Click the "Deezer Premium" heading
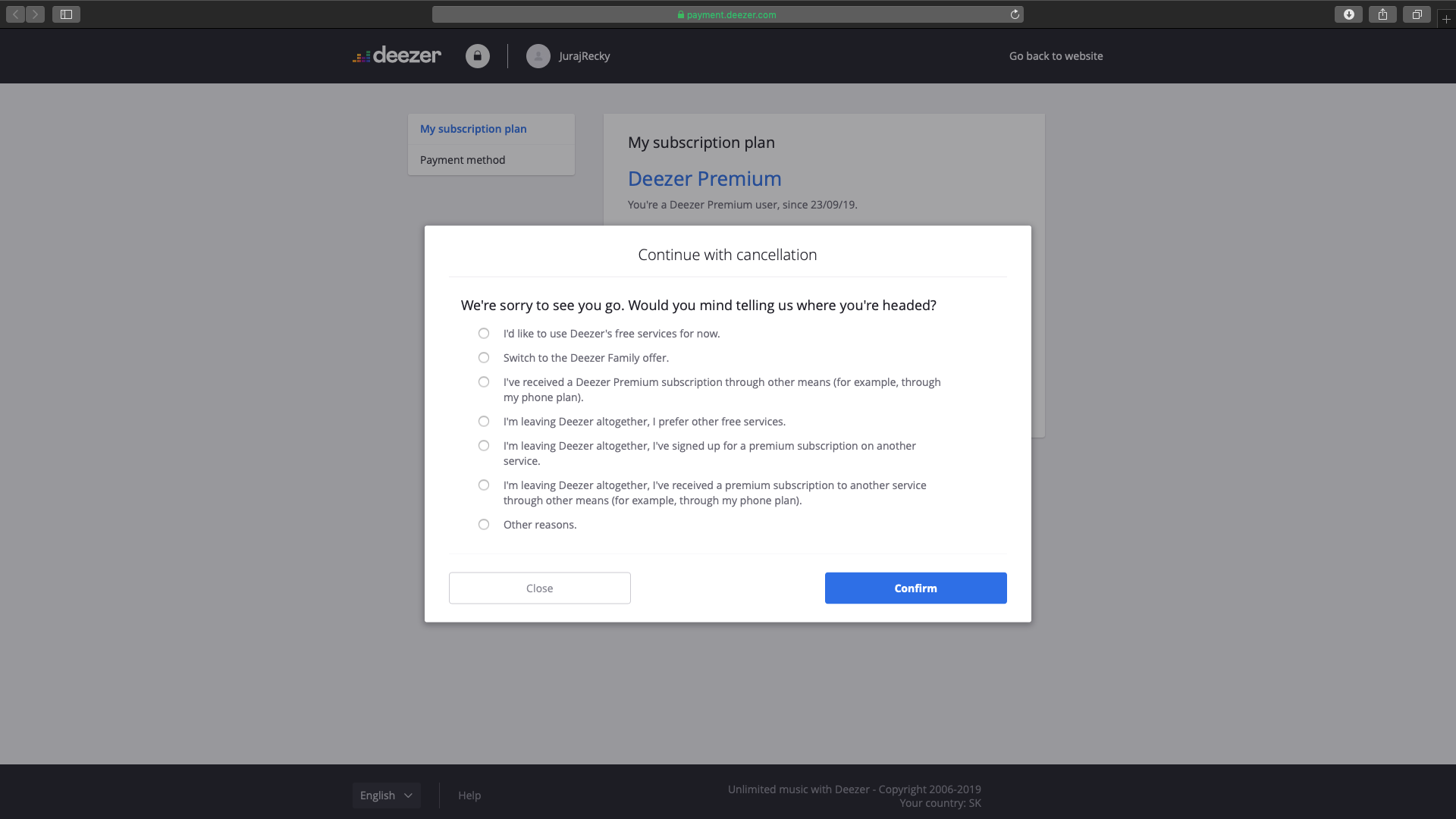The height and width of the screenshot is (819, 1456). tap(704, 179)
